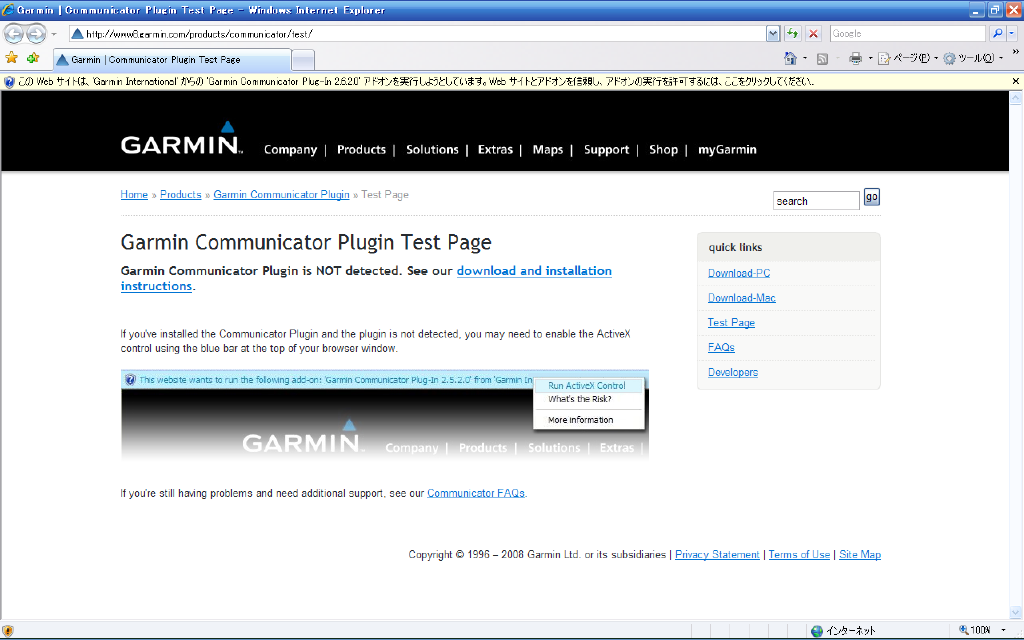Viewport: 1024px width, 640px height.
Task: Click the vertical scrollbar up arrow
Action: tap(1016, 98)
